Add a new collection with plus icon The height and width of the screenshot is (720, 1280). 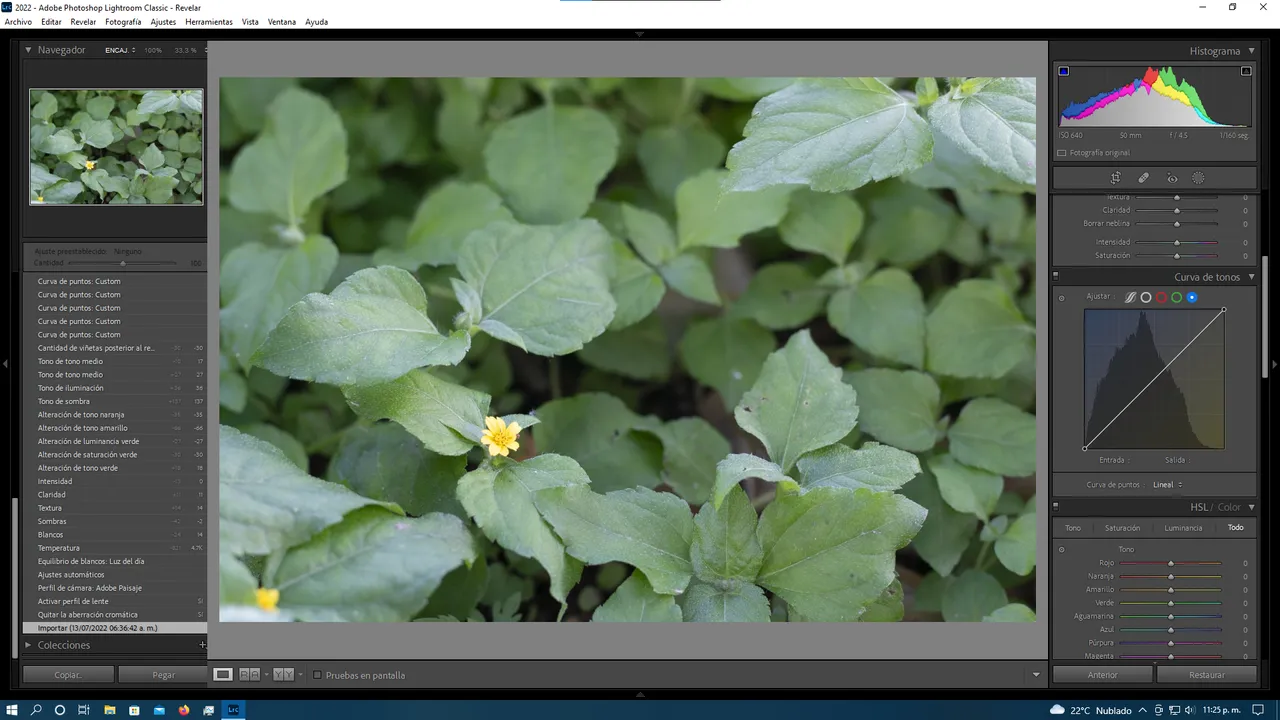tap(202, 645)
